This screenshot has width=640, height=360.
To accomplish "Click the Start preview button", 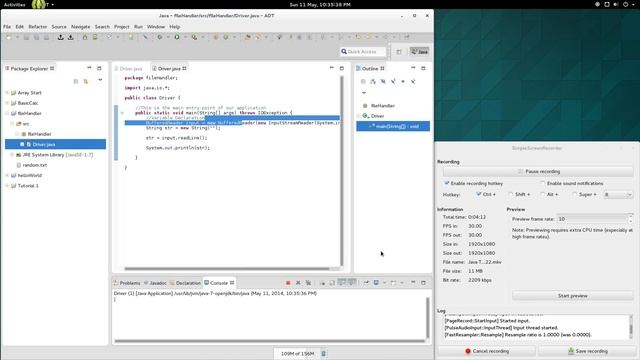I will (x=572, y=296).
